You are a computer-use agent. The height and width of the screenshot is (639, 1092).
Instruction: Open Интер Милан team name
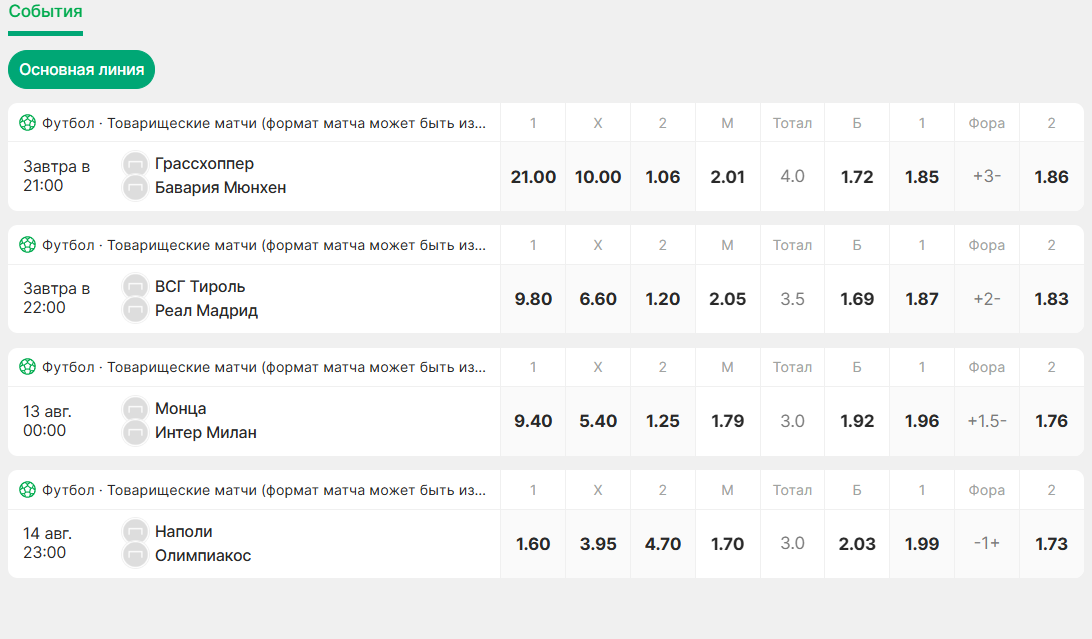point(205,432)
